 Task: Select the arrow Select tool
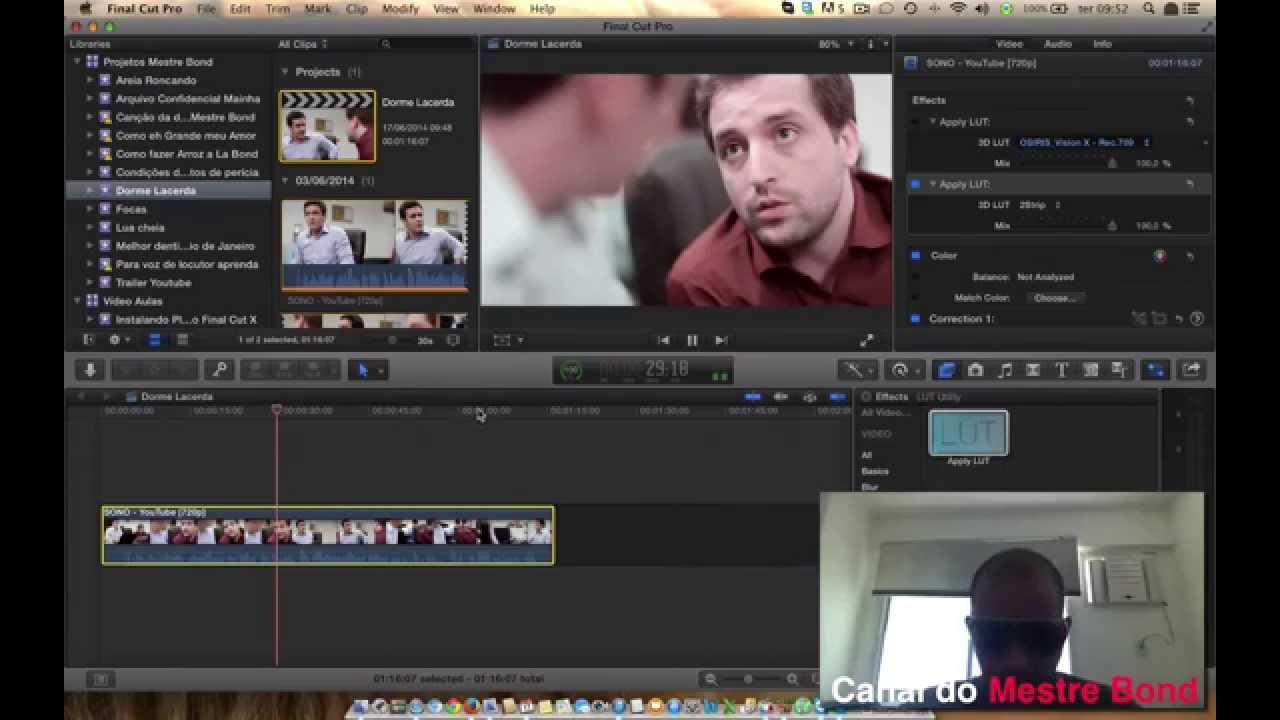pos(368,370)
